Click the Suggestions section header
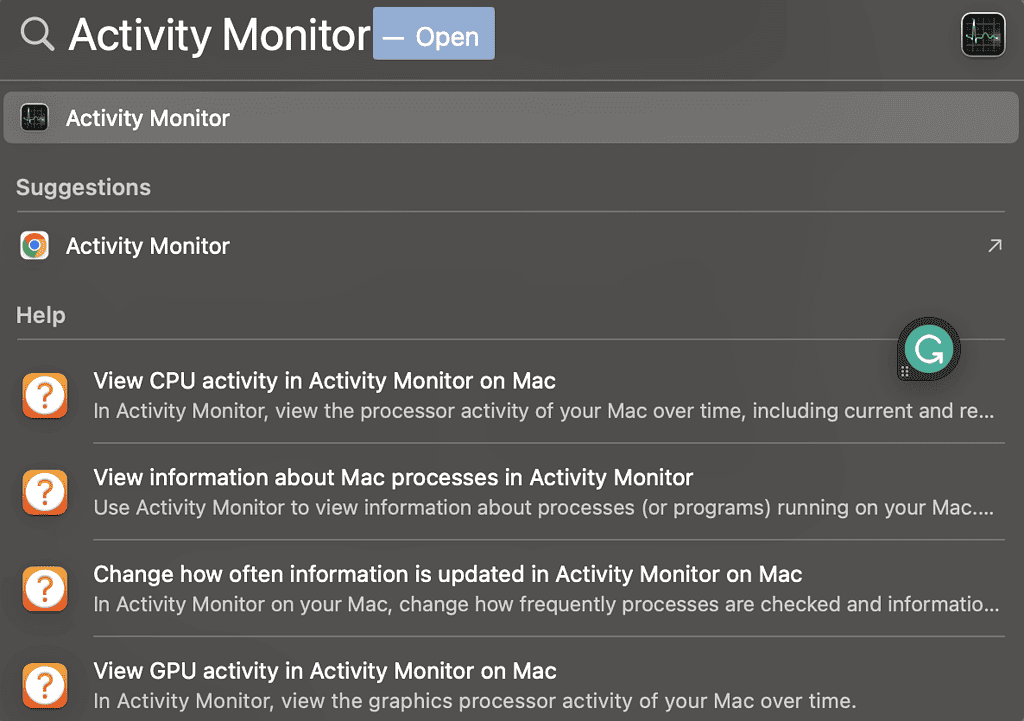Viewport: 1024px width, 721px height. tap(83, 188)
